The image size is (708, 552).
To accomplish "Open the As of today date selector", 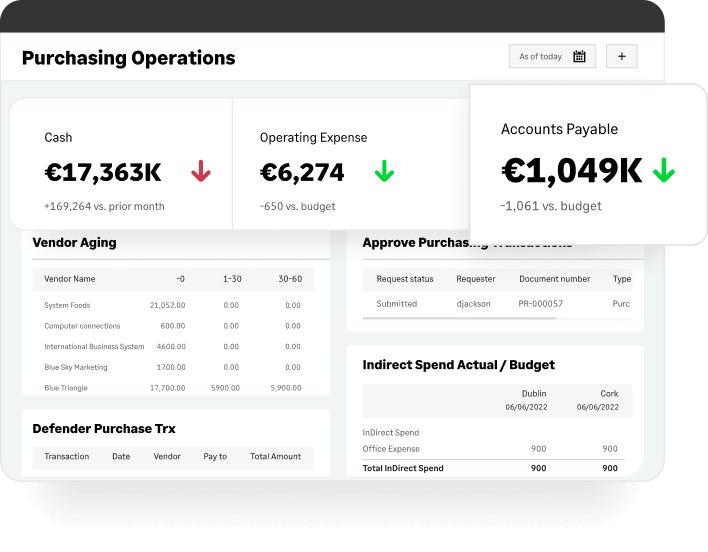I will click(x=552, y=56).
